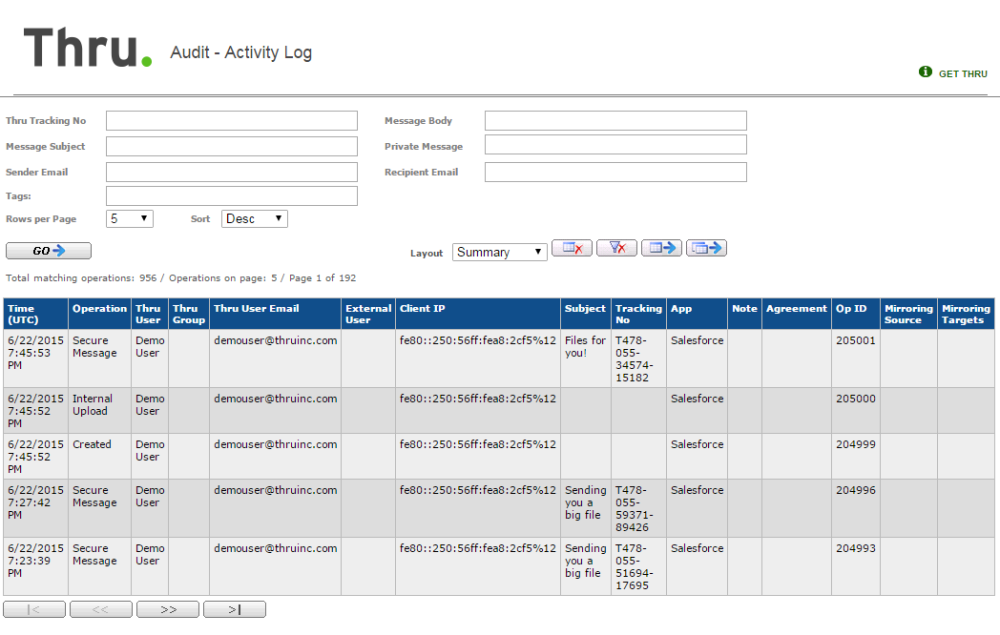Click the Operation column header

(x=99, y=314)
